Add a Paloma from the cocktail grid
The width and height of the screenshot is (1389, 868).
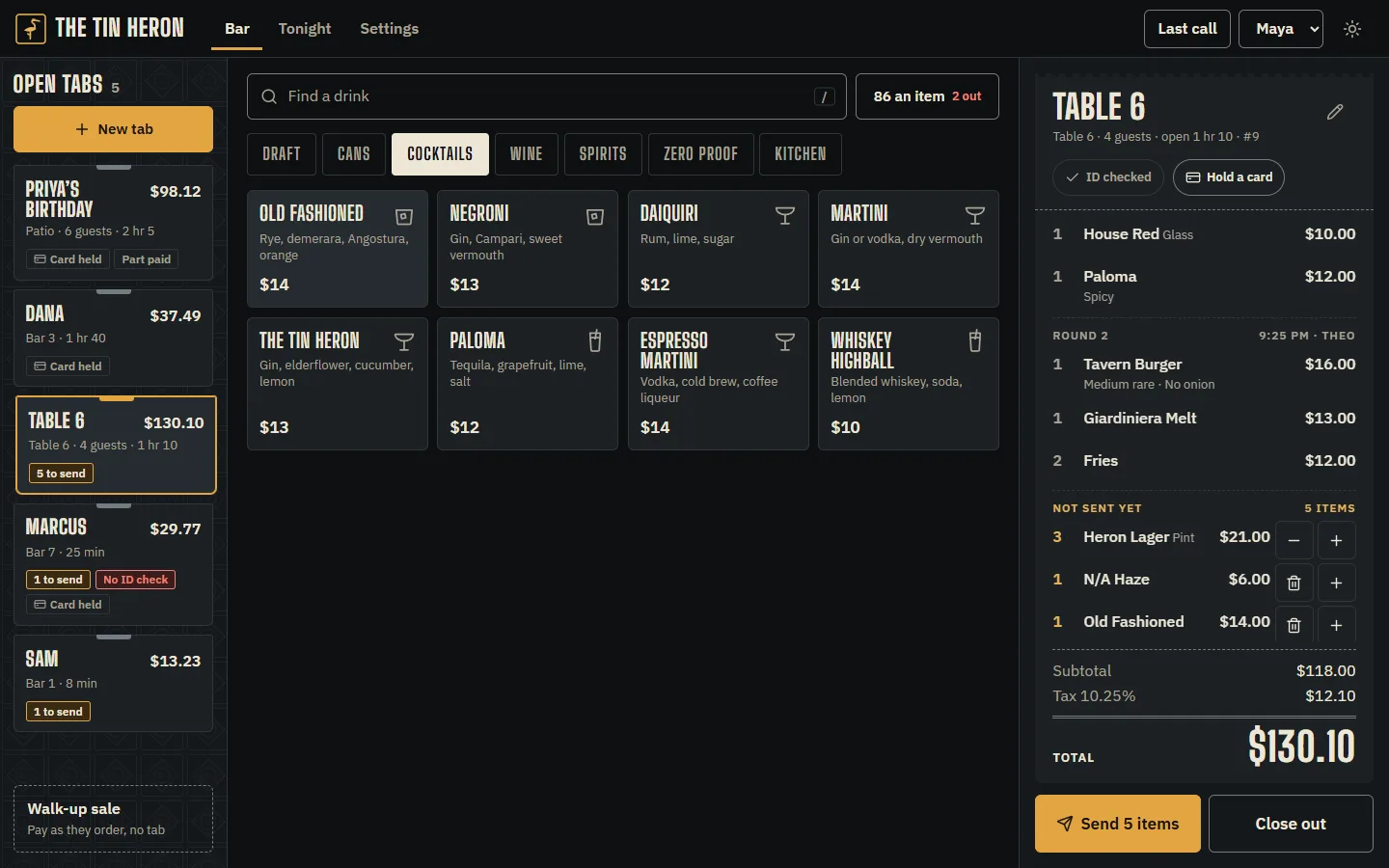click(528, 384)
